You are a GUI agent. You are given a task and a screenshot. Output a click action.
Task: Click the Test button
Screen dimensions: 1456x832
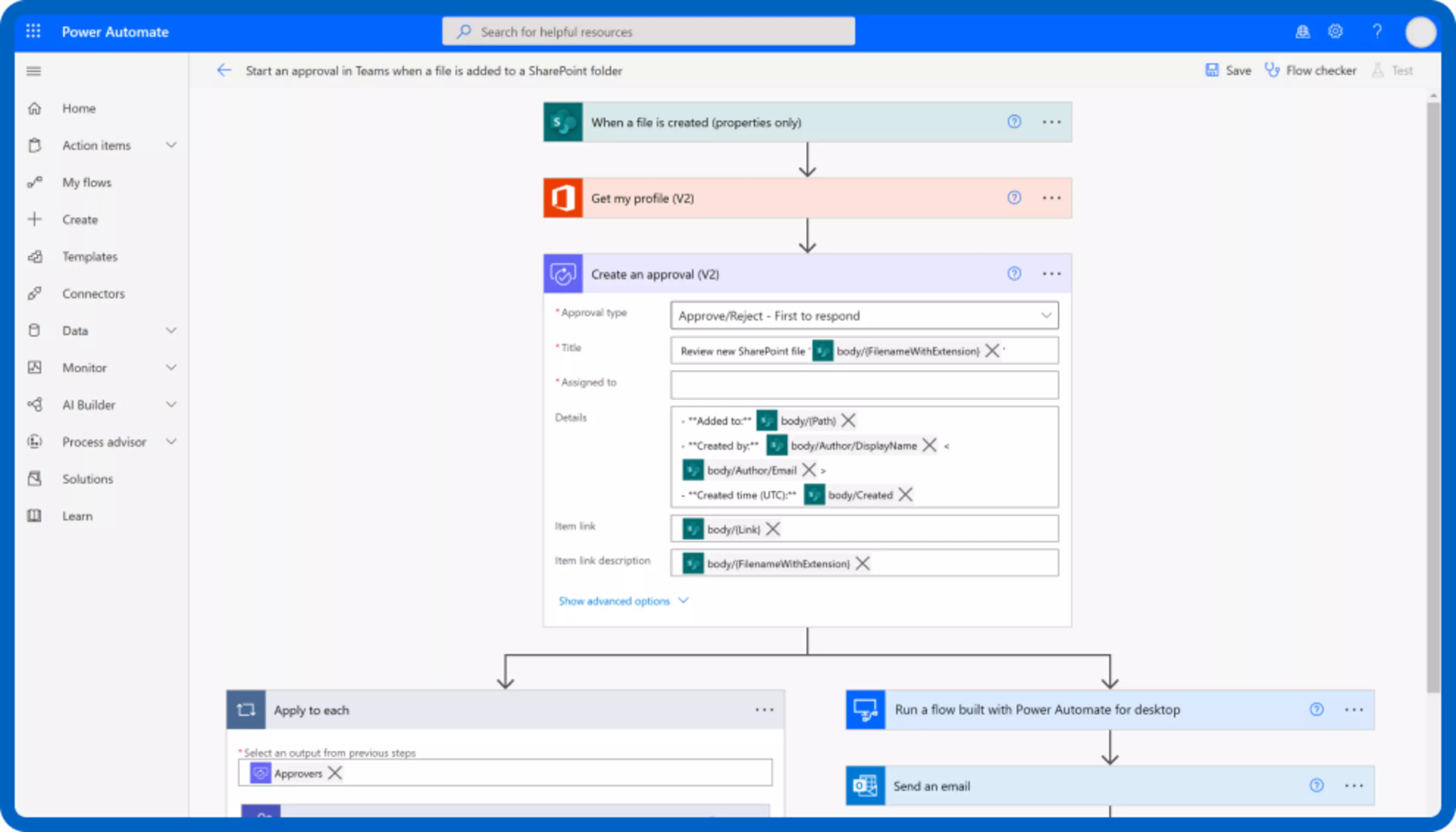click(1393, 70)
